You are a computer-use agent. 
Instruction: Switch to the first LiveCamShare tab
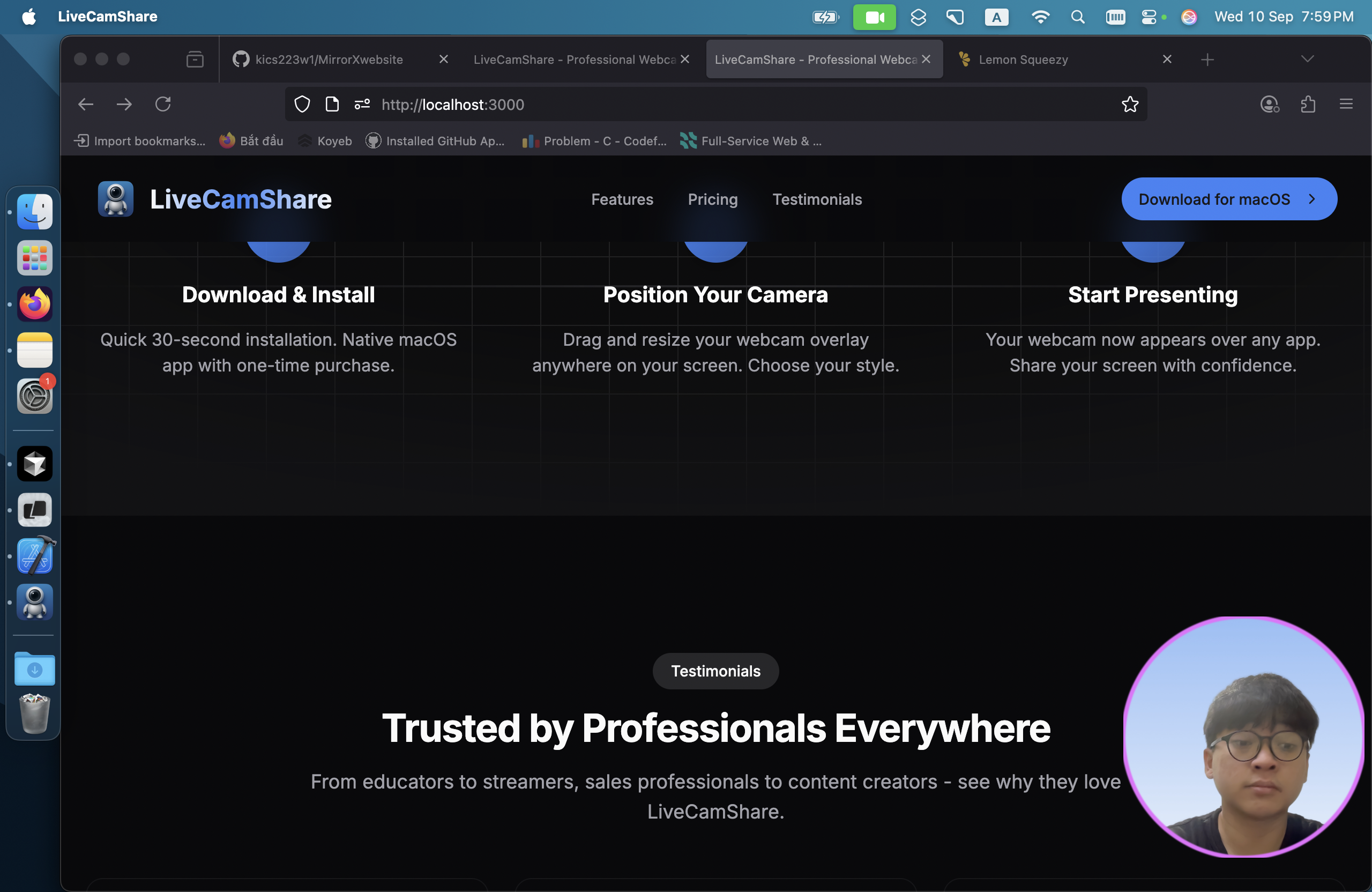[580, 60]
